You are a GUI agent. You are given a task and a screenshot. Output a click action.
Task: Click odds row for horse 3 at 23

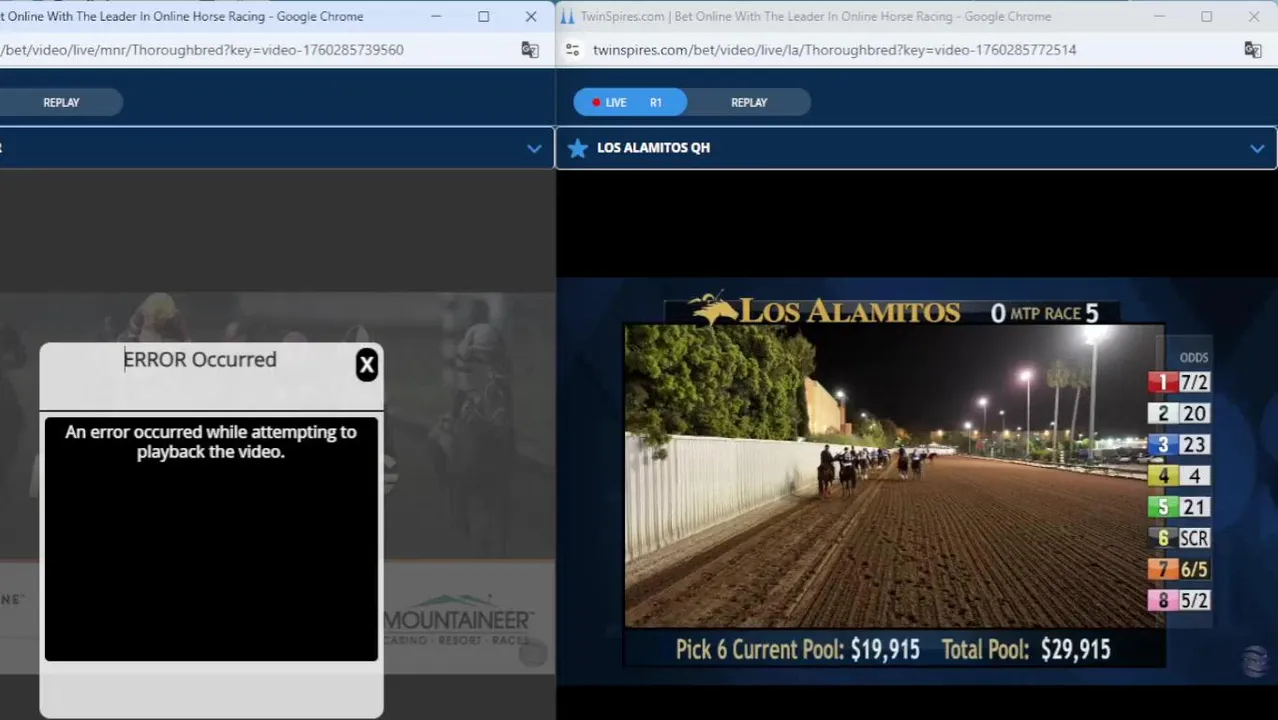1179,444
